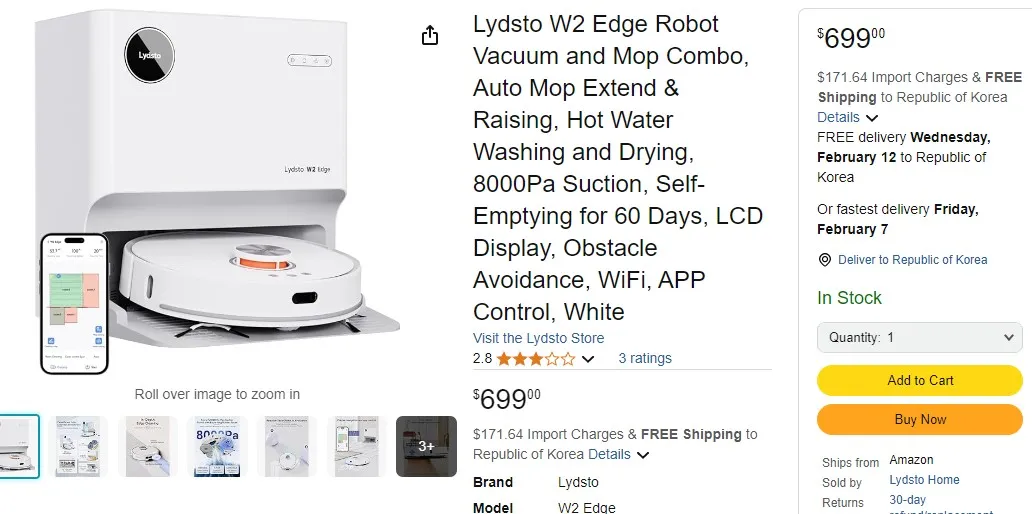Show more images via 3+ thumbnail
Image resolution: width=1032 pixels, height=514 pixels.
tap(426, 446)
